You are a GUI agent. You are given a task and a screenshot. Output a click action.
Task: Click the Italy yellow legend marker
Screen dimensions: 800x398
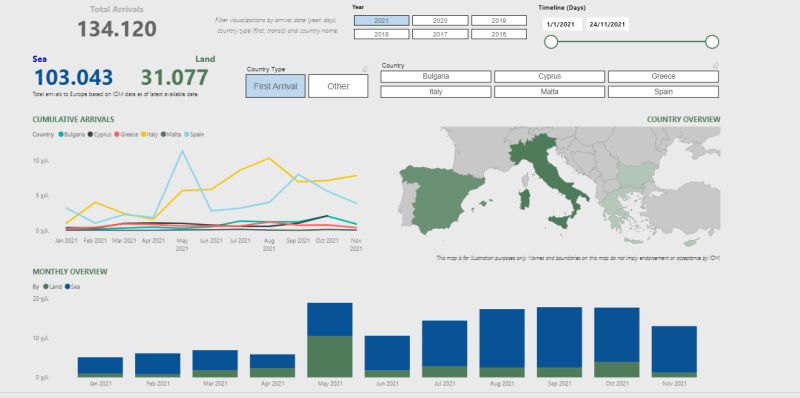(144, 135)
